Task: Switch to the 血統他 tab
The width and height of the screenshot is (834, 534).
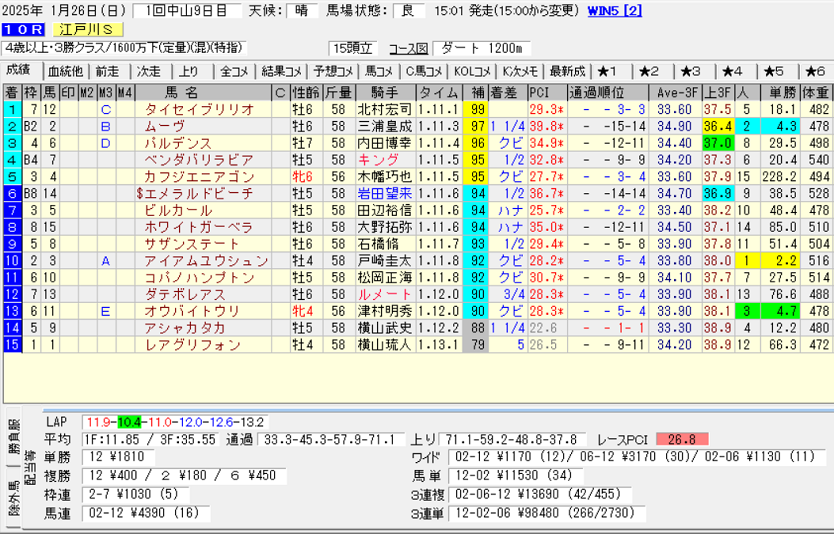Action: 65,71
